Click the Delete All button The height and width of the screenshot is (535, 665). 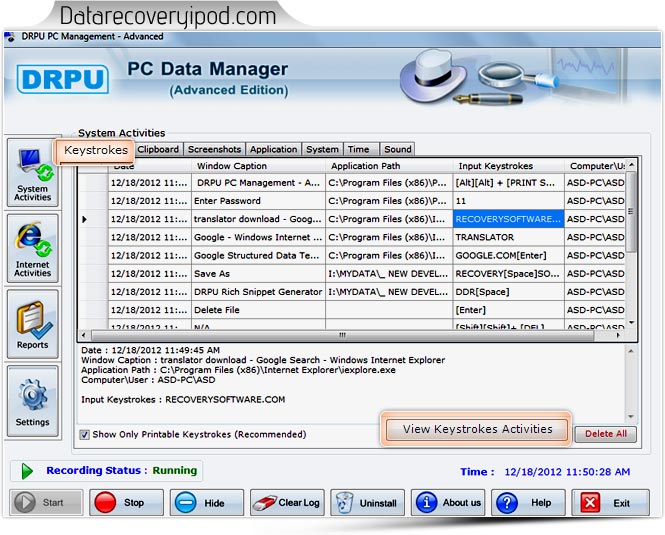[x=605, y=434]
